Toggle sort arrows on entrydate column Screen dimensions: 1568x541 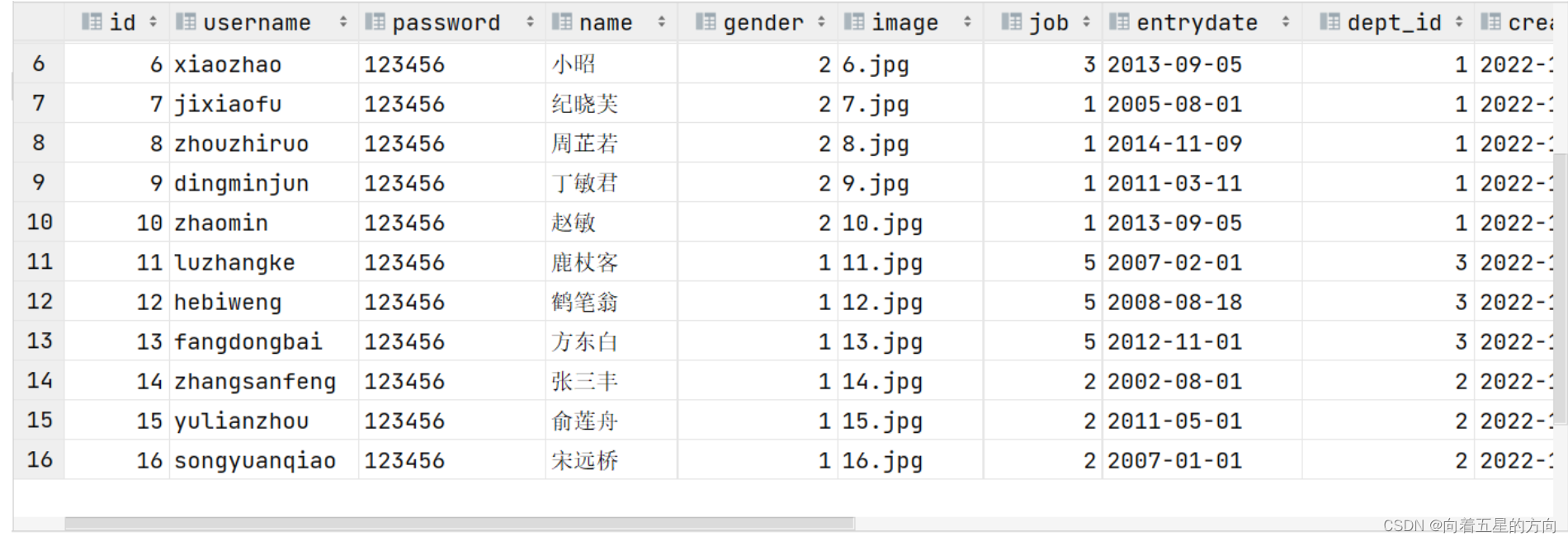coord(1286,22)
